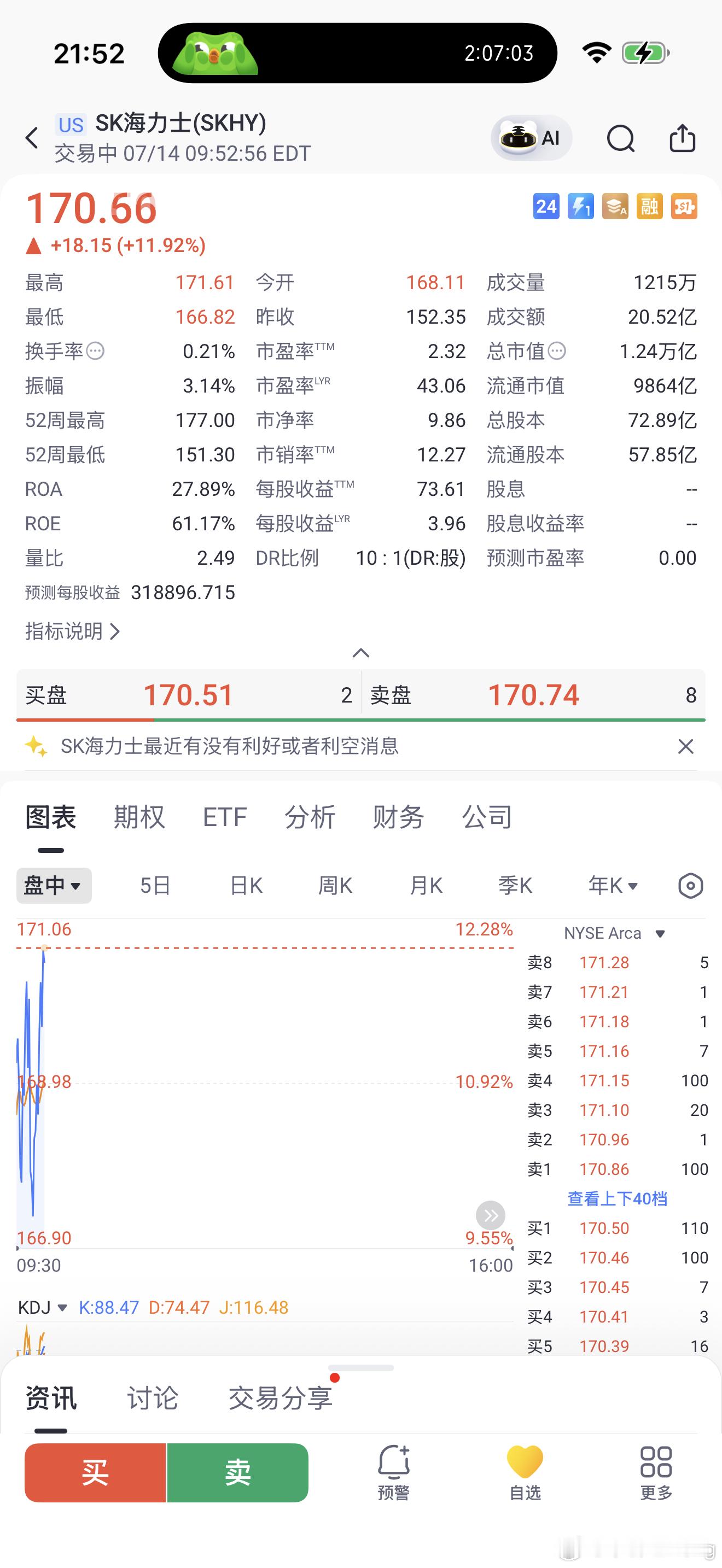This screenshot has height=1568, width=722.
Task: Open the 讨论 discussion tab
Action: [x=152, y=1398]
